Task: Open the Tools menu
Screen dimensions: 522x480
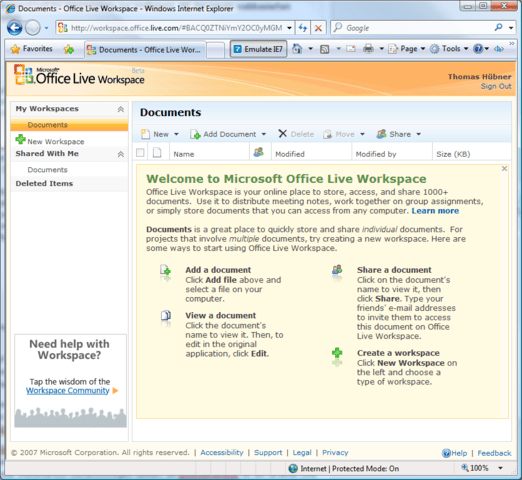Action: [x=449, y=49]
